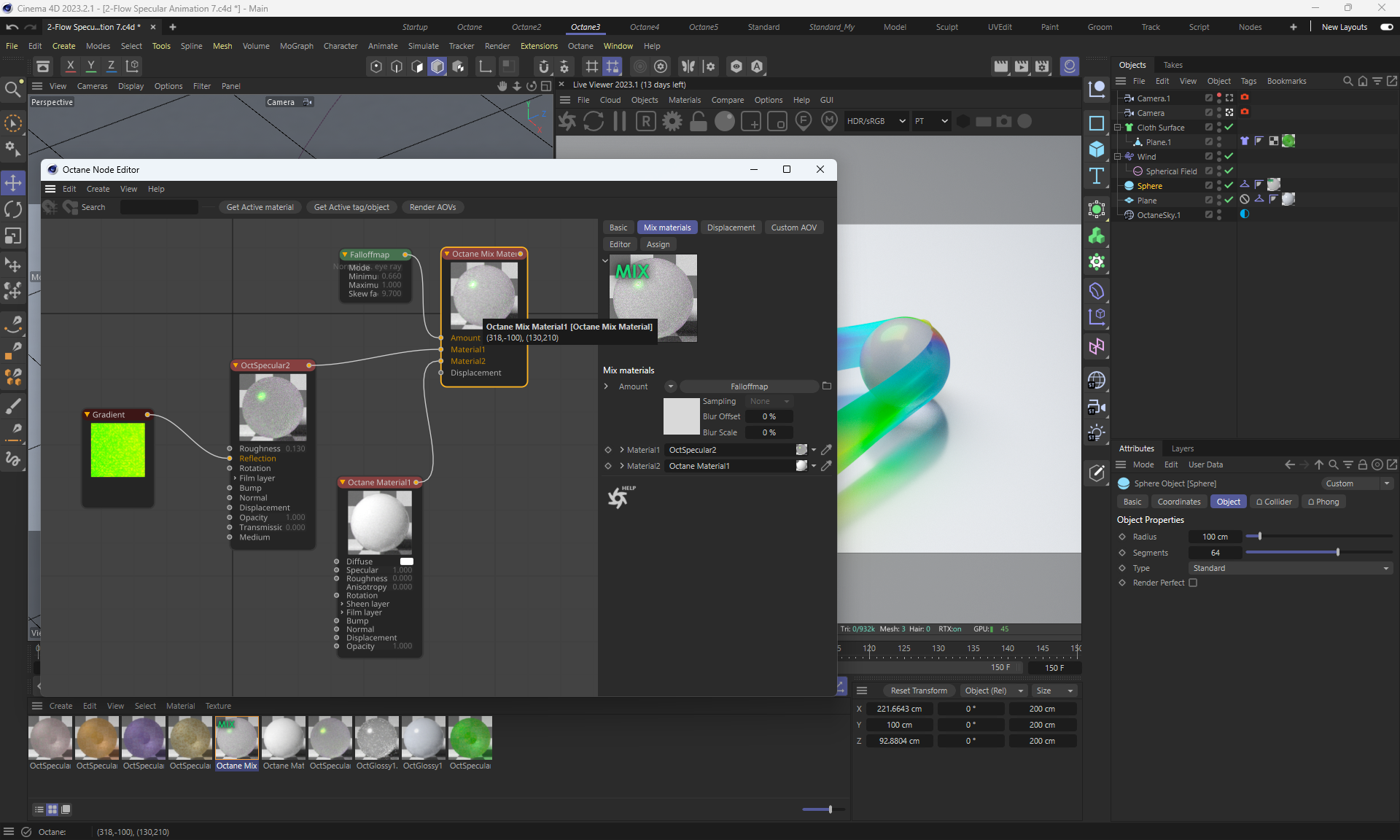1400x840 pixels.
Task: Pause rendering in the Live Viewer
Action: click(x=620, y=122)
